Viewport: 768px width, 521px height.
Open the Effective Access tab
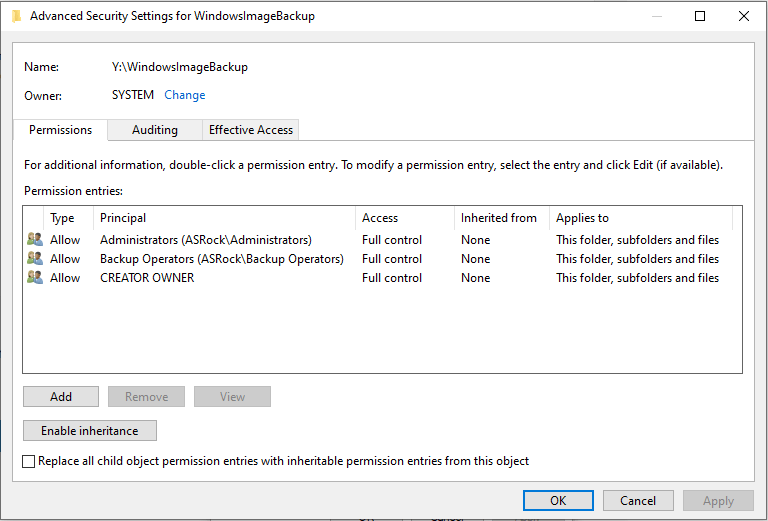coord(251,130)
